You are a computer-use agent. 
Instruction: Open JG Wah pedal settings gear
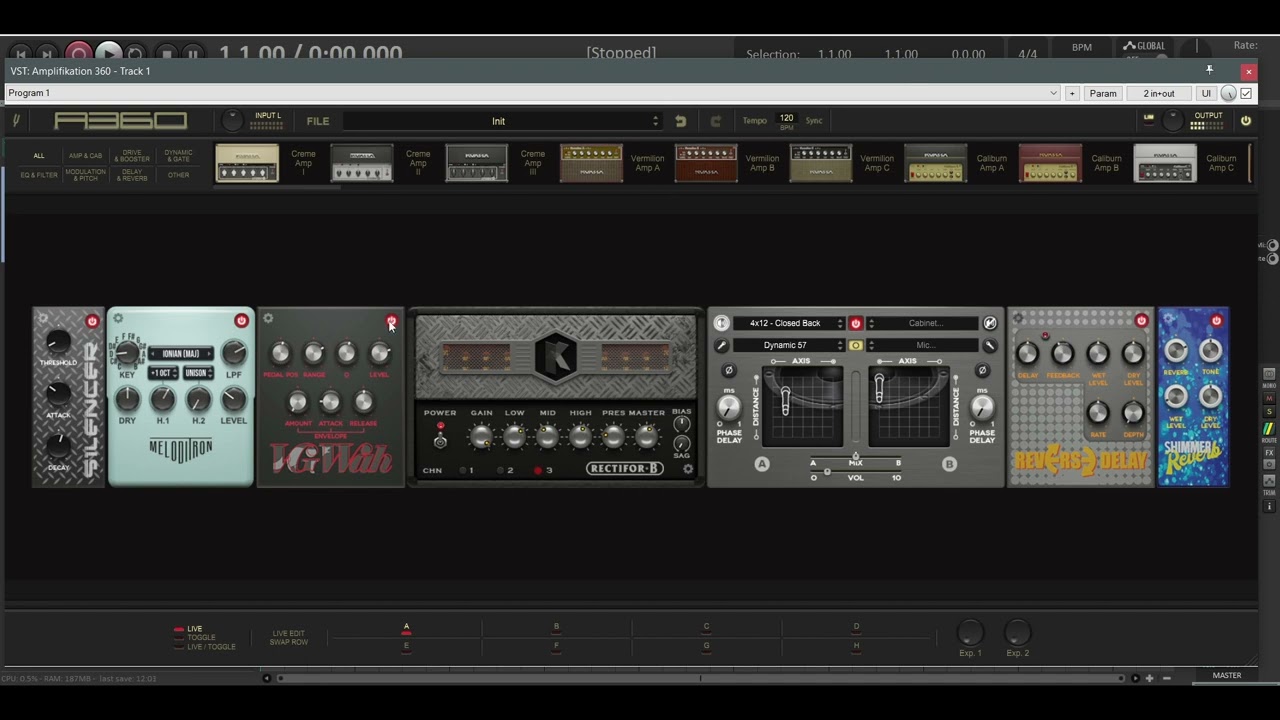268,319
